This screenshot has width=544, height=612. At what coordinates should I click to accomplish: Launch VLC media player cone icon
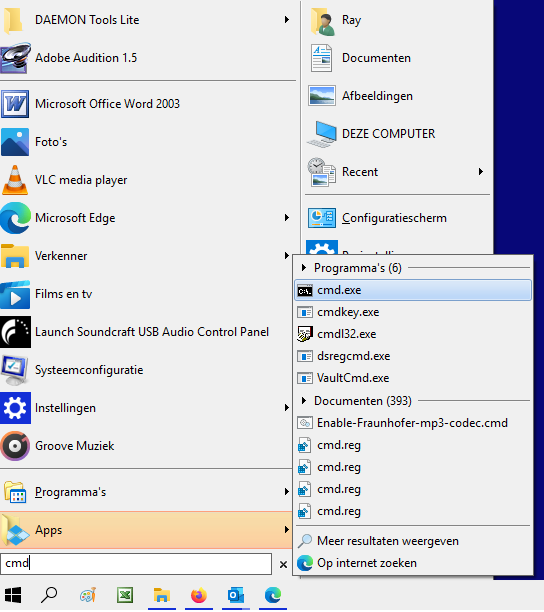click(15, 180)
